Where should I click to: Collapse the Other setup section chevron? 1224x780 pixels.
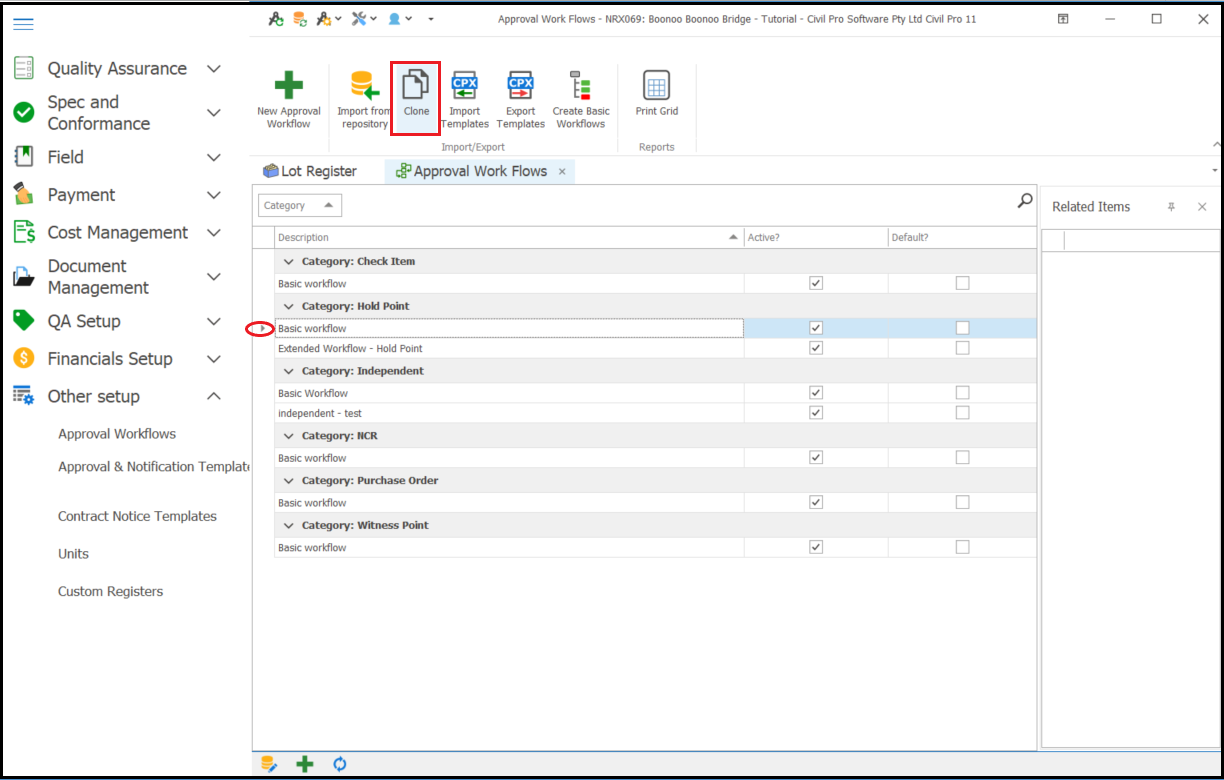[213, 396]
